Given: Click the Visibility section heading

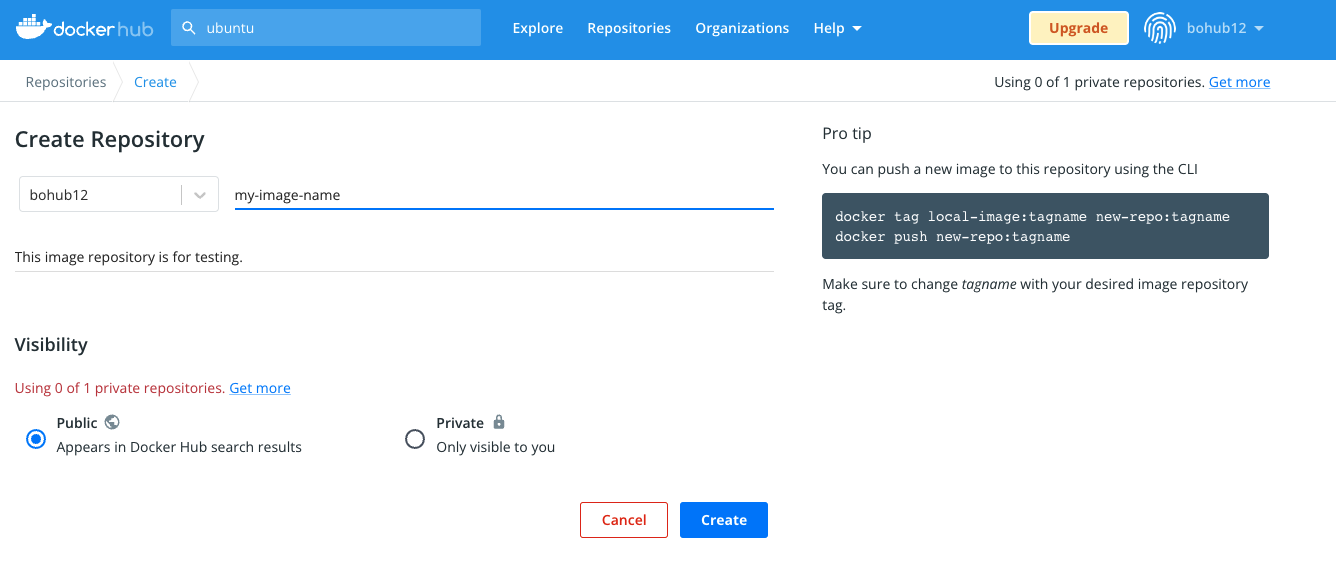Looking at the screenshot, I should (51, 345).
